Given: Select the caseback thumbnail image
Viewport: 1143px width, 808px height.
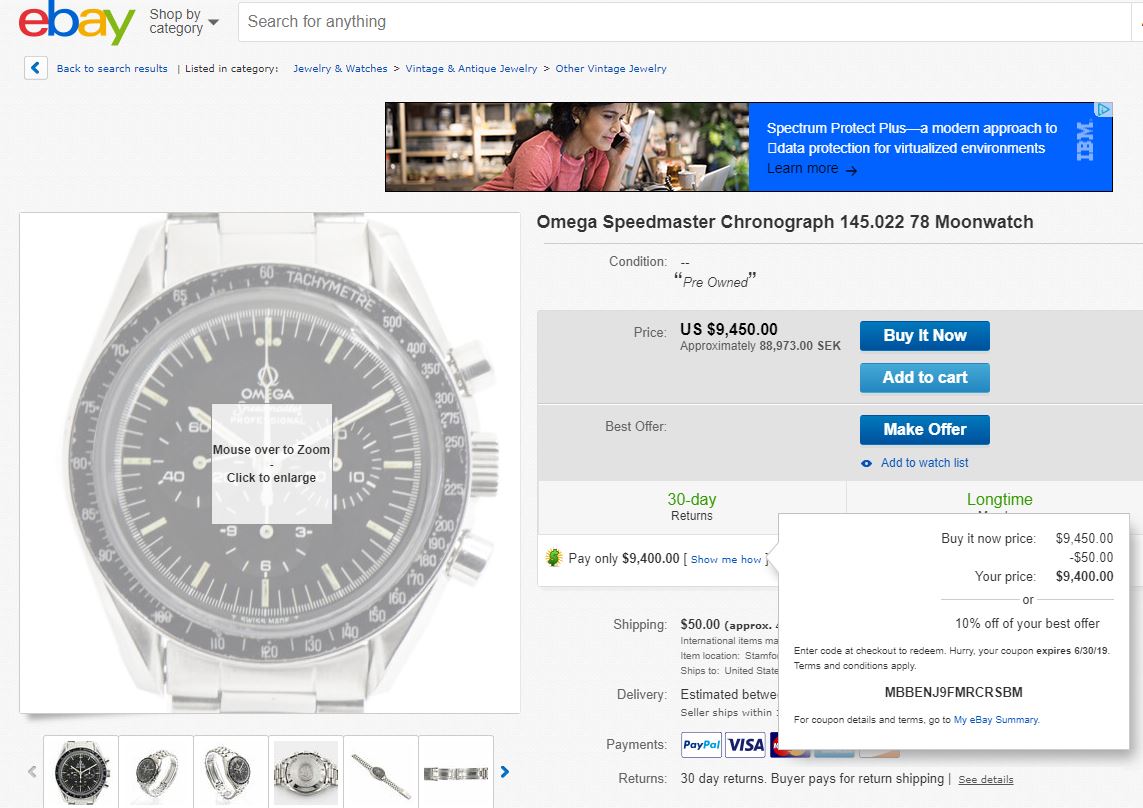Looking at the screenshot, I should (306, 772).
